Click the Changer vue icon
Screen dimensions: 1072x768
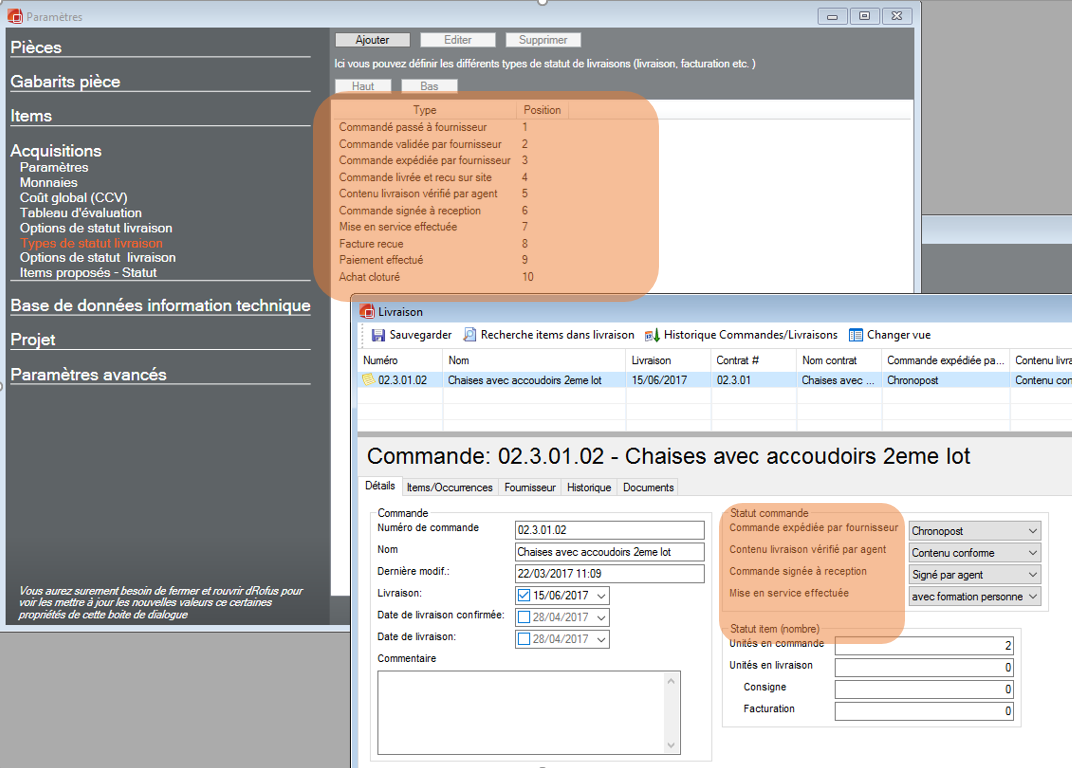(856, 335)
